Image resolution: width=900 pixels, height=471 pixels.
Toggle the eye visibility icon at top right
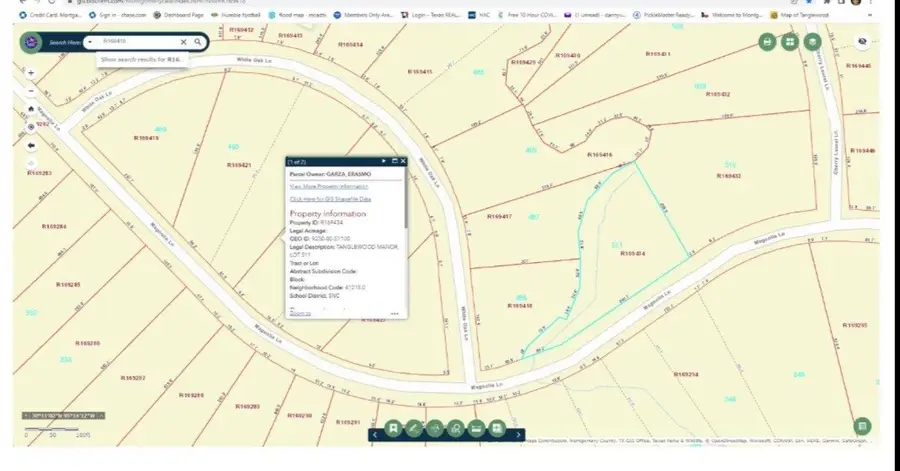click(863, 42)
